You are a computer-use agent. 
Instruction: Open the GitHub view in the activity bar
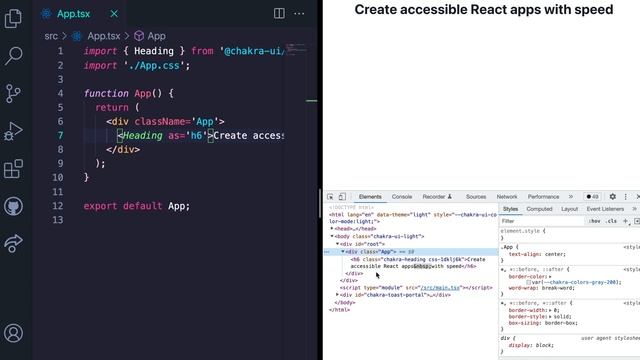(13, 206)
